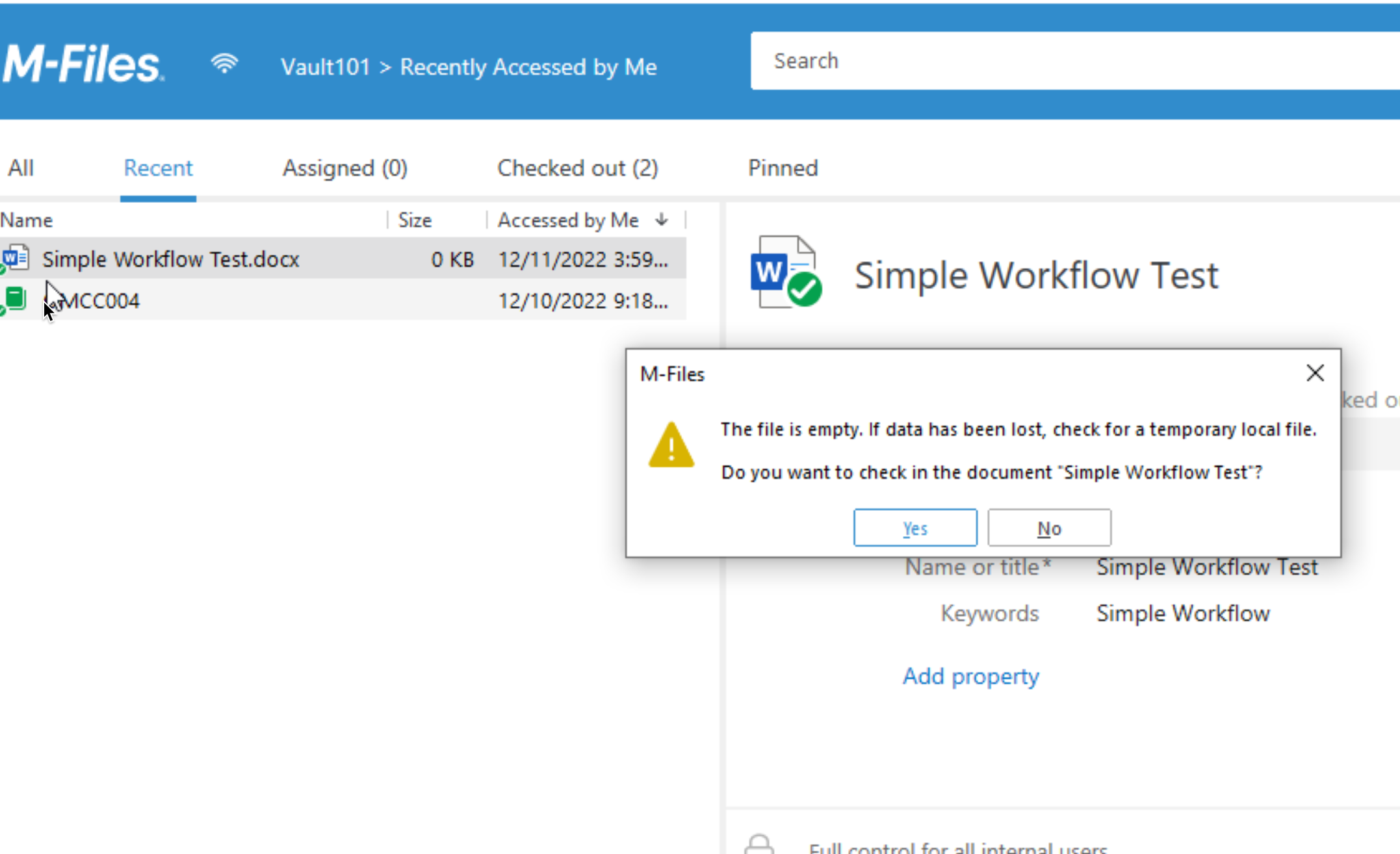Click the wireless connection status icon
This screenshot has height=854, width=1400.
pos(224,64)
